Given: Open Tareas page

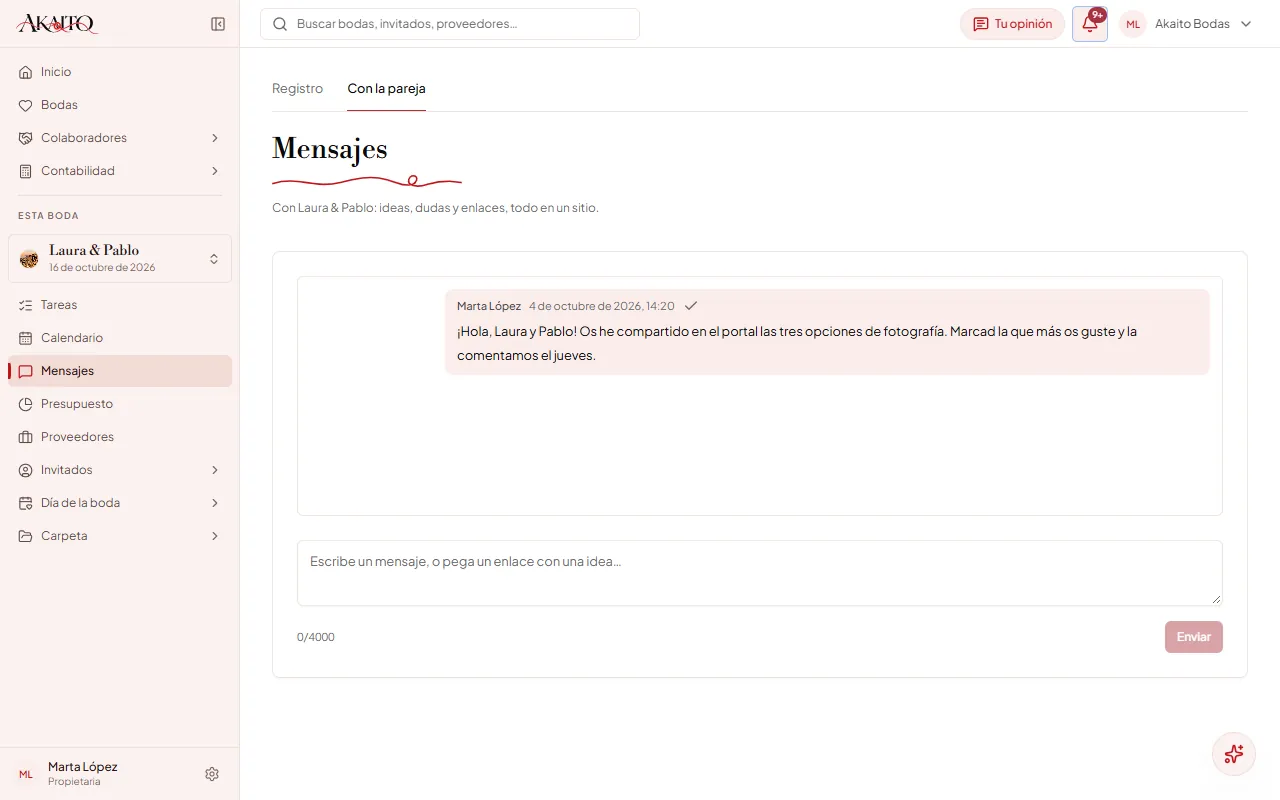Looking at the screenshot, I should (x=120, y=305).
